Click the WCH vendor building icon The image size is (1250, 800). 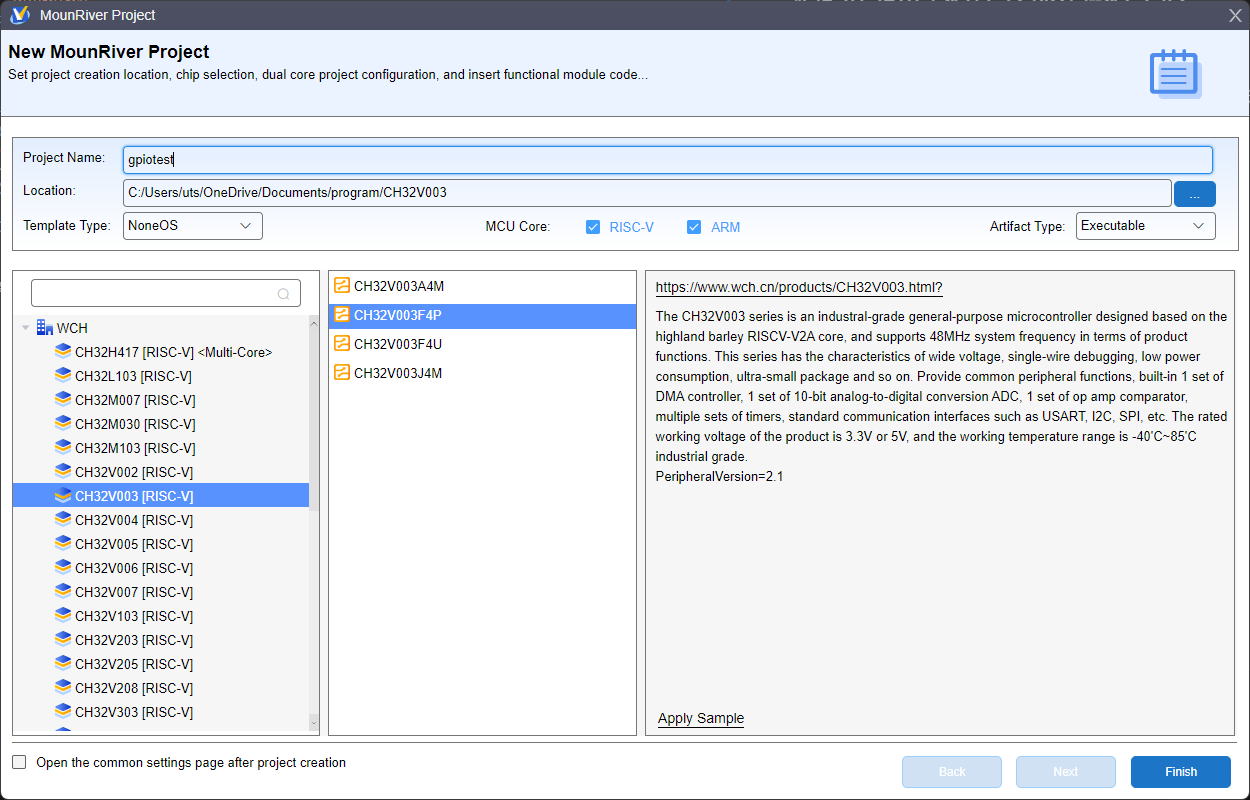[x=45, y=328]
